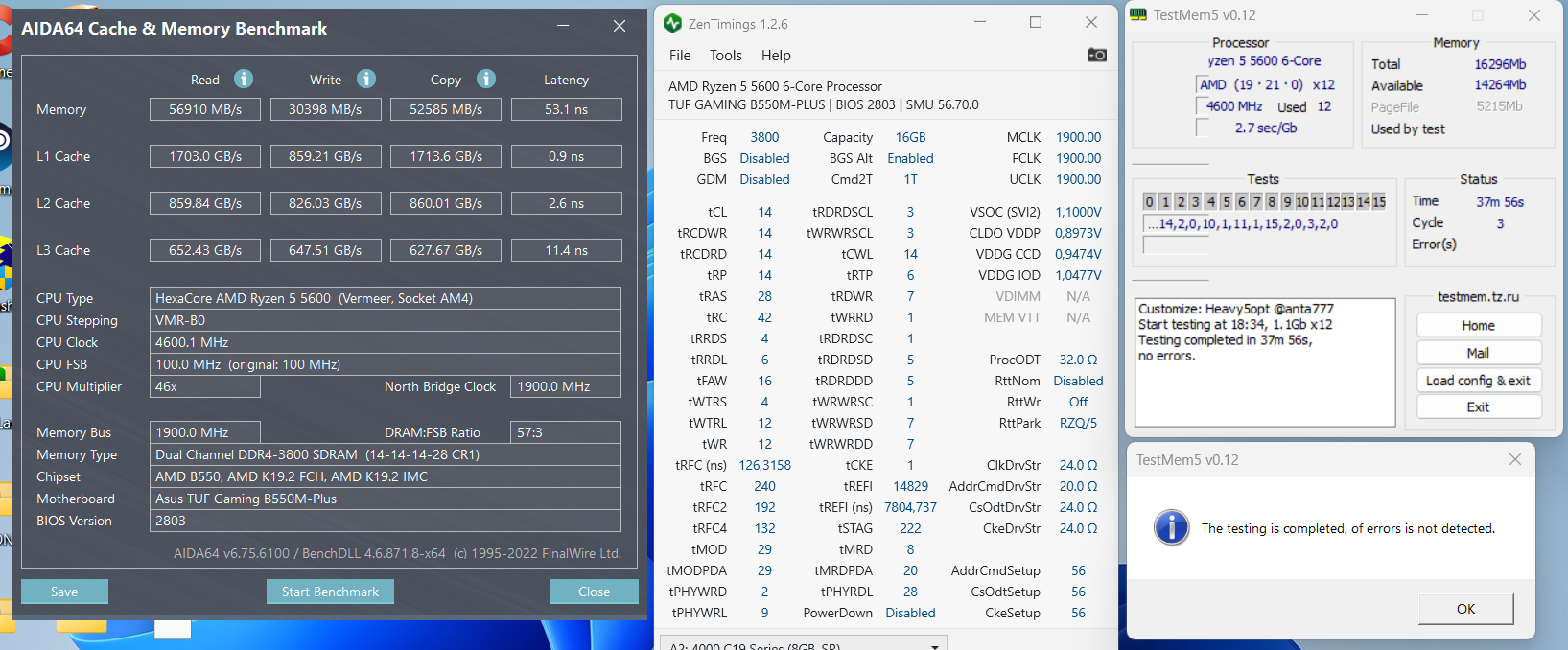Tick the checkbox beside AMD (19·21·0)
The width and height of the screenshot is (1568, 650).
(1203, 84)
